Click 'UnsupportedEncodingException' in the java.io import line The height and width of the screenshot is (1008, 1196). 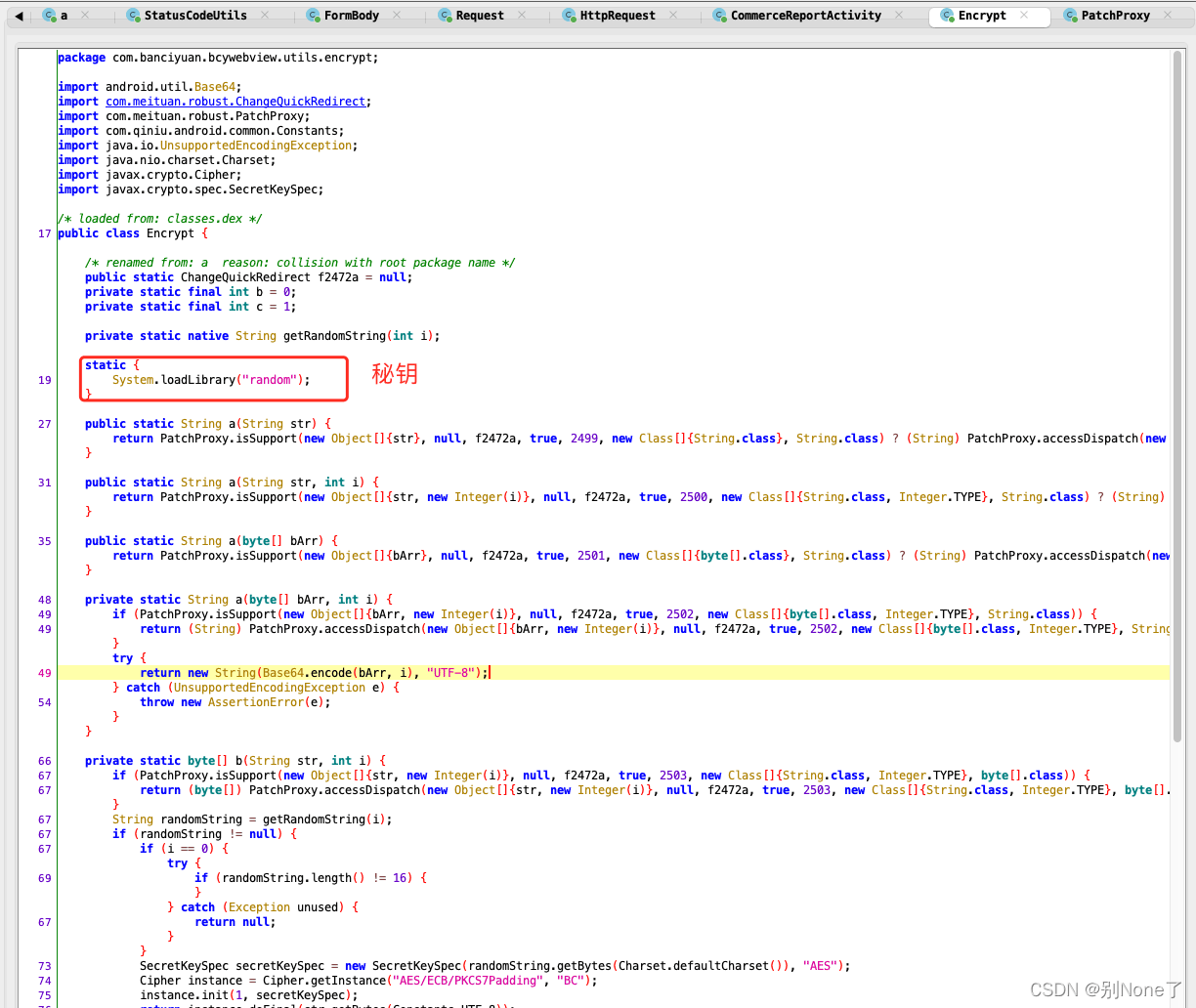(256, 146)
